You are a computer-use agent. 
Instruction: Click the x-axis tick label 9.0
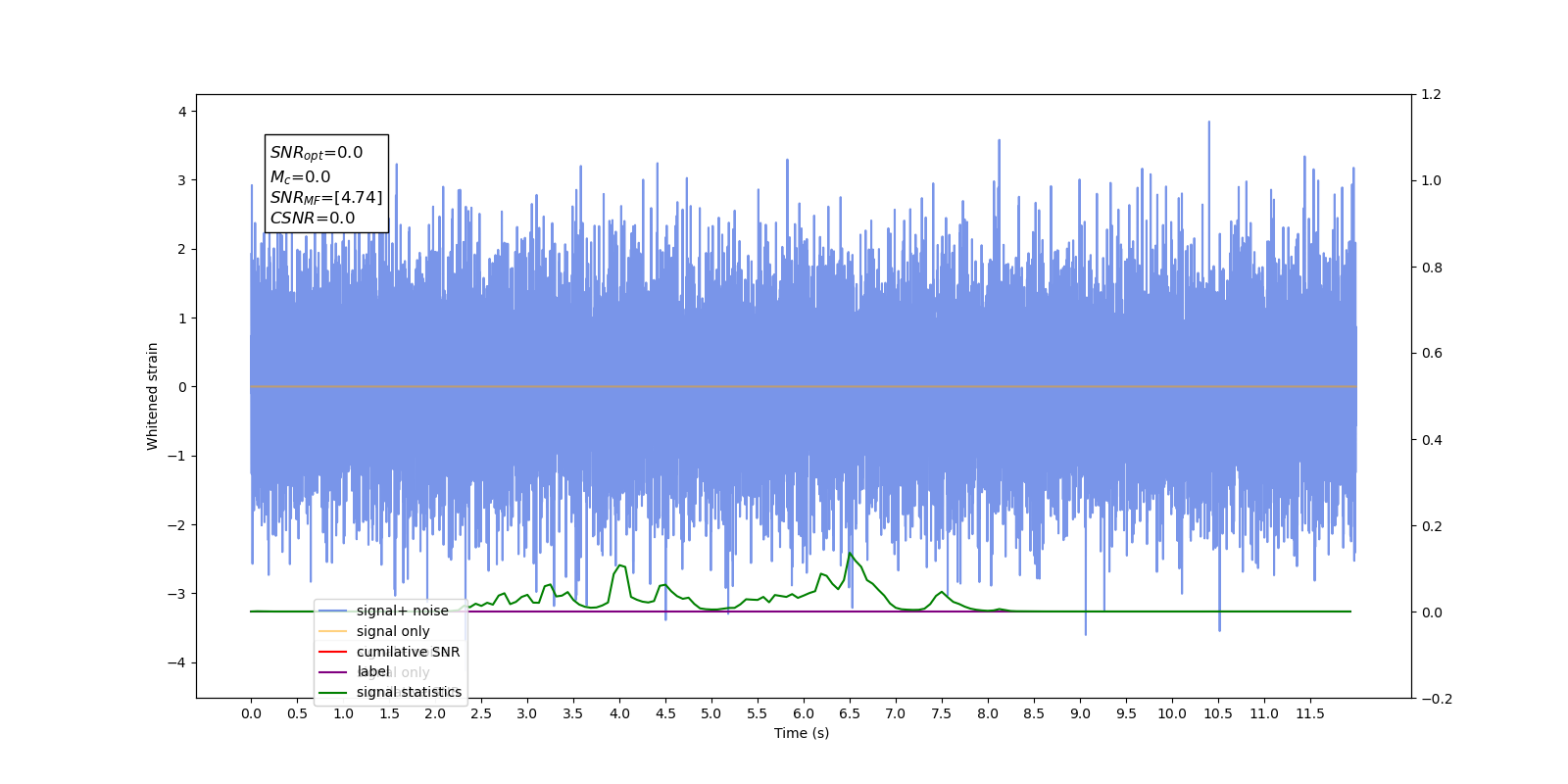pos(1080,713)
